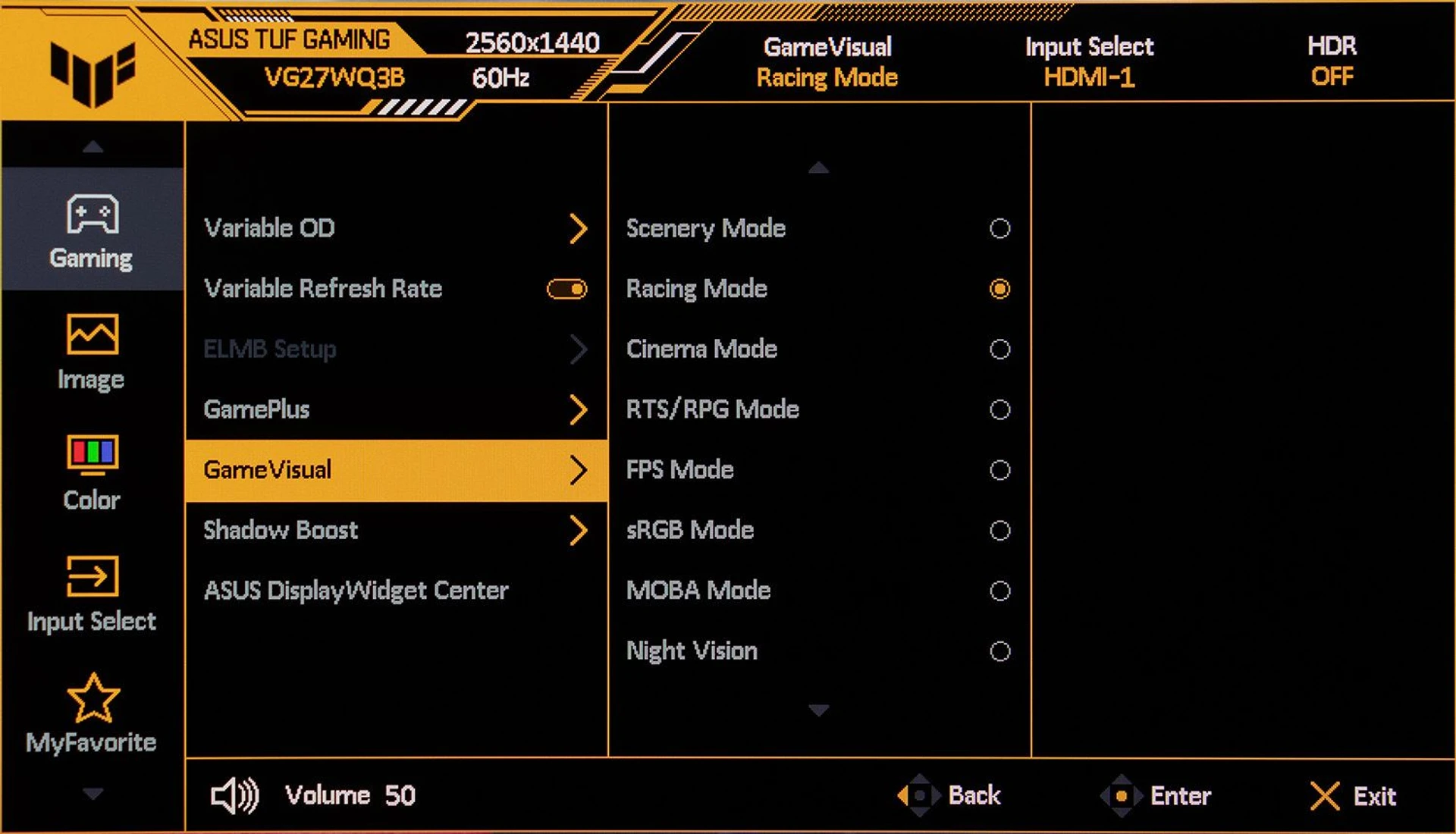Image resolution: width=1456 pixels, height=834 pixels.
Task: Select the FPS Mode radio button
Action: point(1000,470)
